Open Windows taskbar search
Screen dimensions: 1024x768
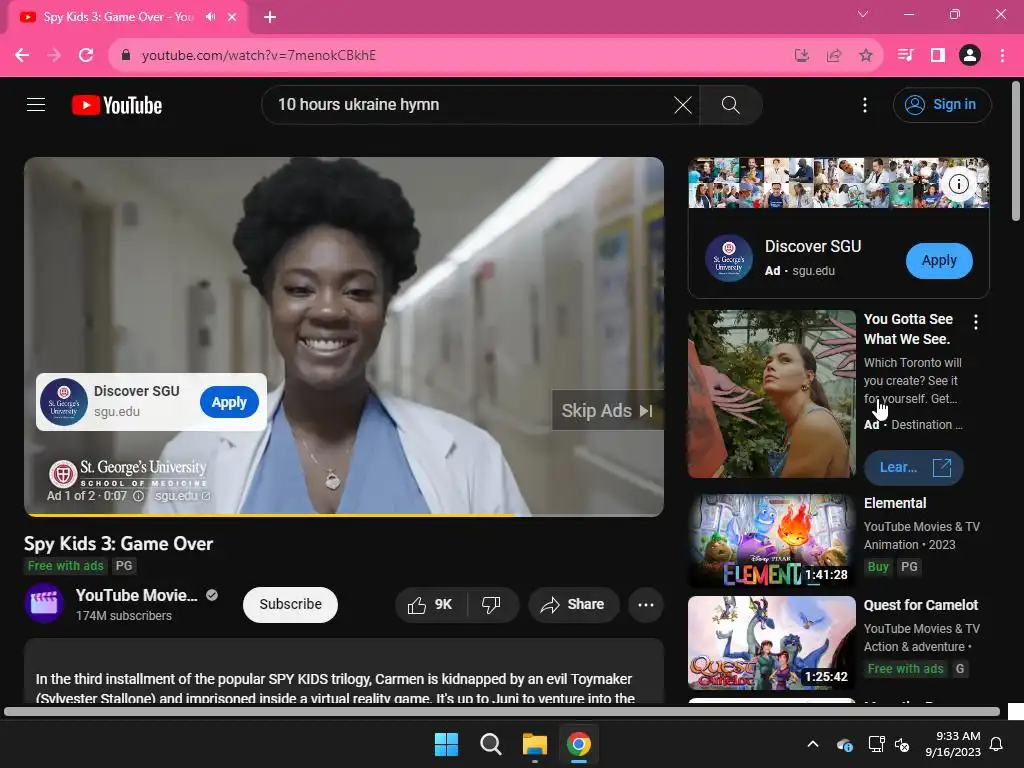tap(490, 744)
